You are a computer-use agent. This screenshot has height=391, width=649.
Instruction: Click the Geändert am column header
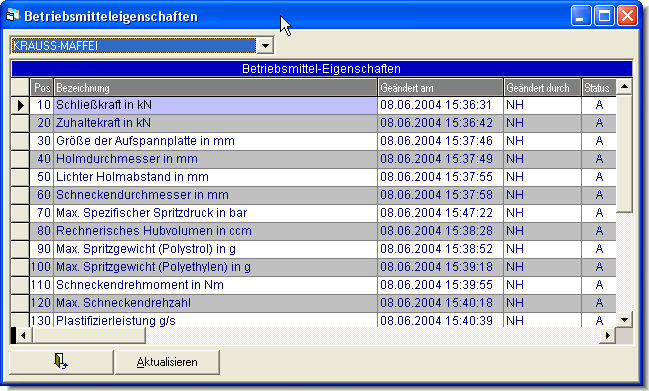[x=440, y=87]
